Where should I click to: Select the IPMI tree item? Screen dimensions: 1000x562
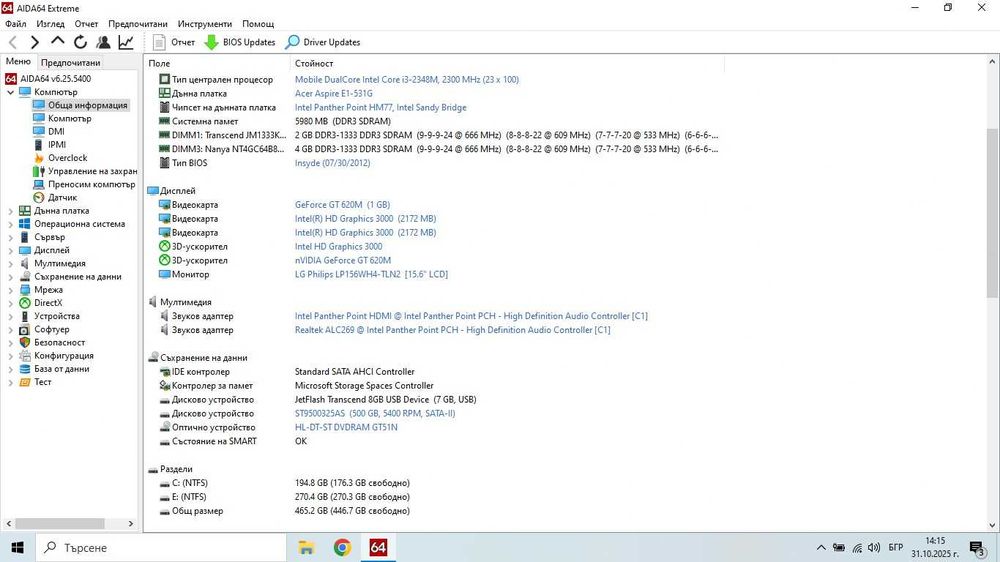pyautogui.click(x=57, y=145)
